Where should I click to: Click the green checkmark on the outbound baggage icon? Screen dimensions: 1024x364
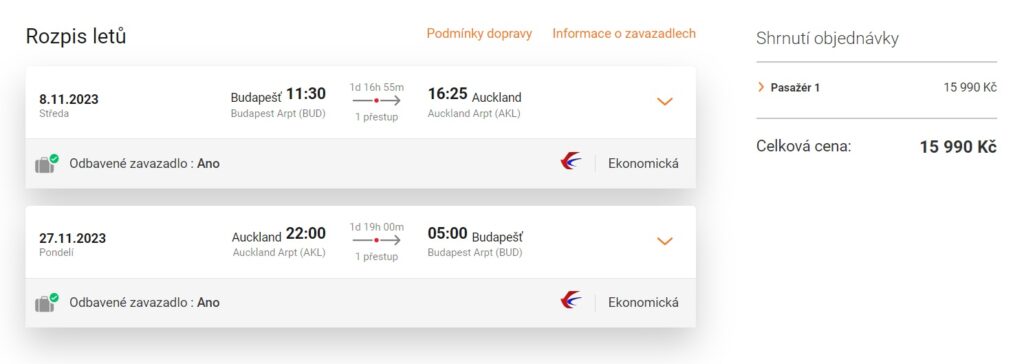coord(54,158)
